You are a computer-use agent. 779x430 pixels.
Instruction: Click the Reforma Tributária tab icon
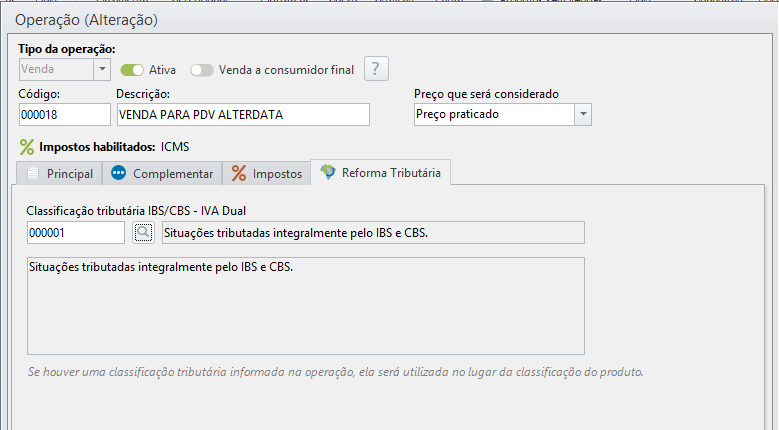327,172
